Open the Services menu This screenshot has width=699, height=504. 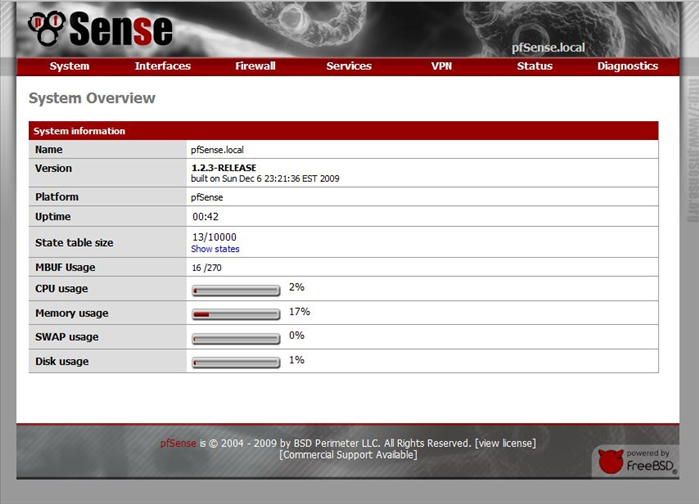click(349, 66)
